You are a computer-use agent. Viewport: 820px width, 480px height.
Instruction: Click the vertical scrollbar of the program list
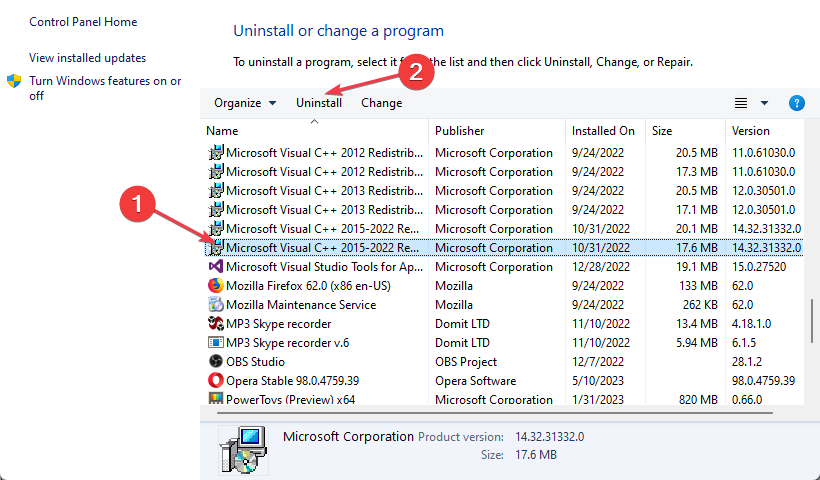click(812, 321)
